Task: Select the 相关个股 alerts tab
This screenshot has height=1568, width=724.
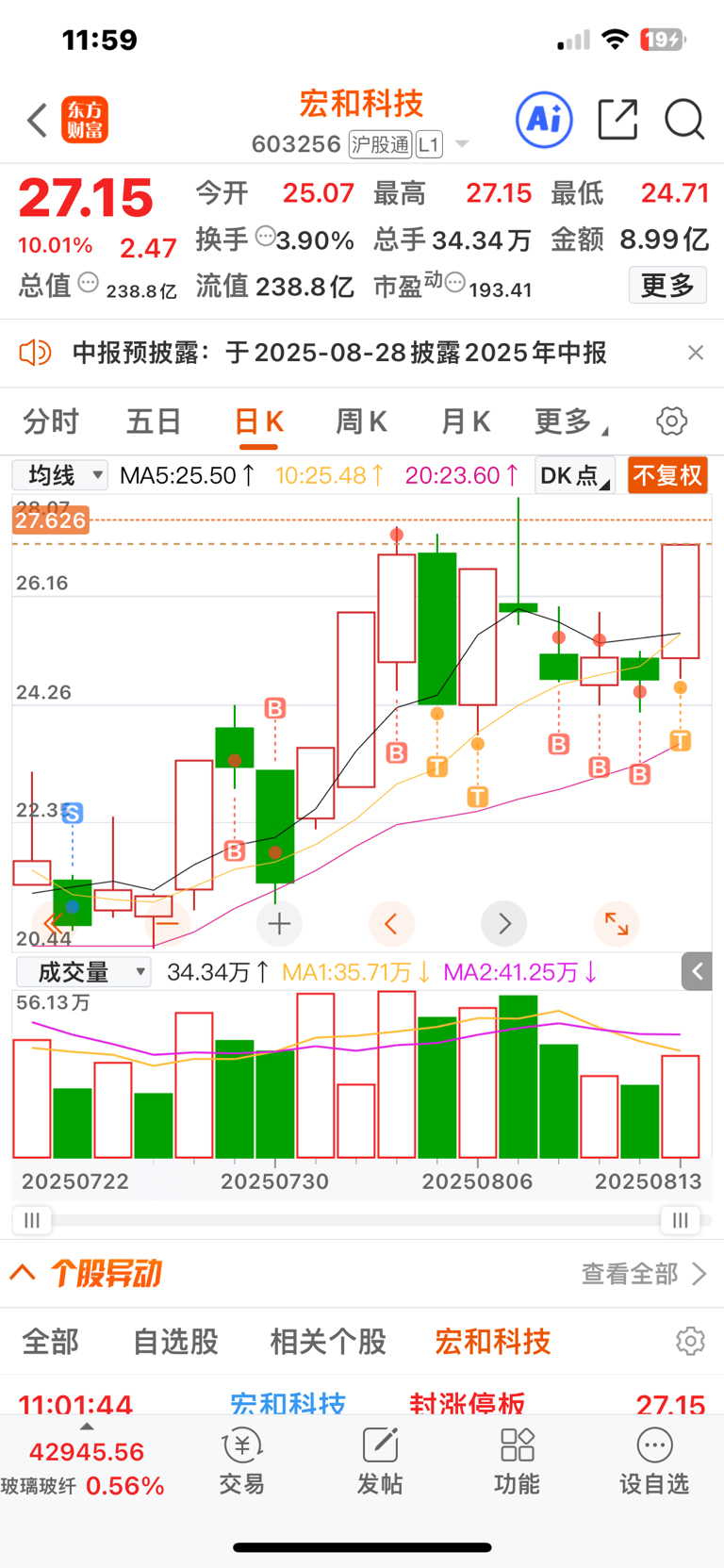Action: [328, 1341]
